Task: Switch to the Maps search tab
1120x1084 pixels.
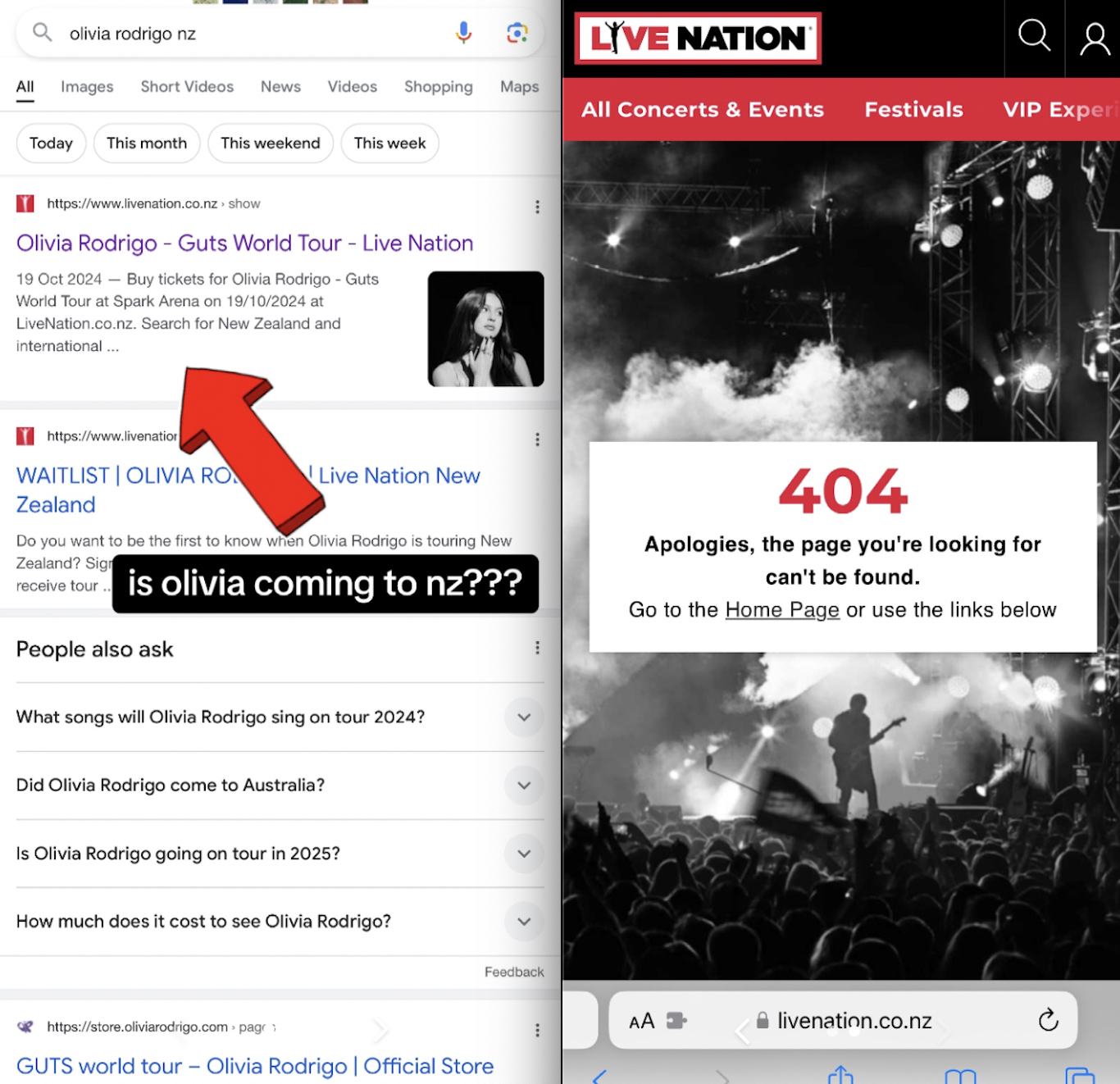Action: pos(520,87)
